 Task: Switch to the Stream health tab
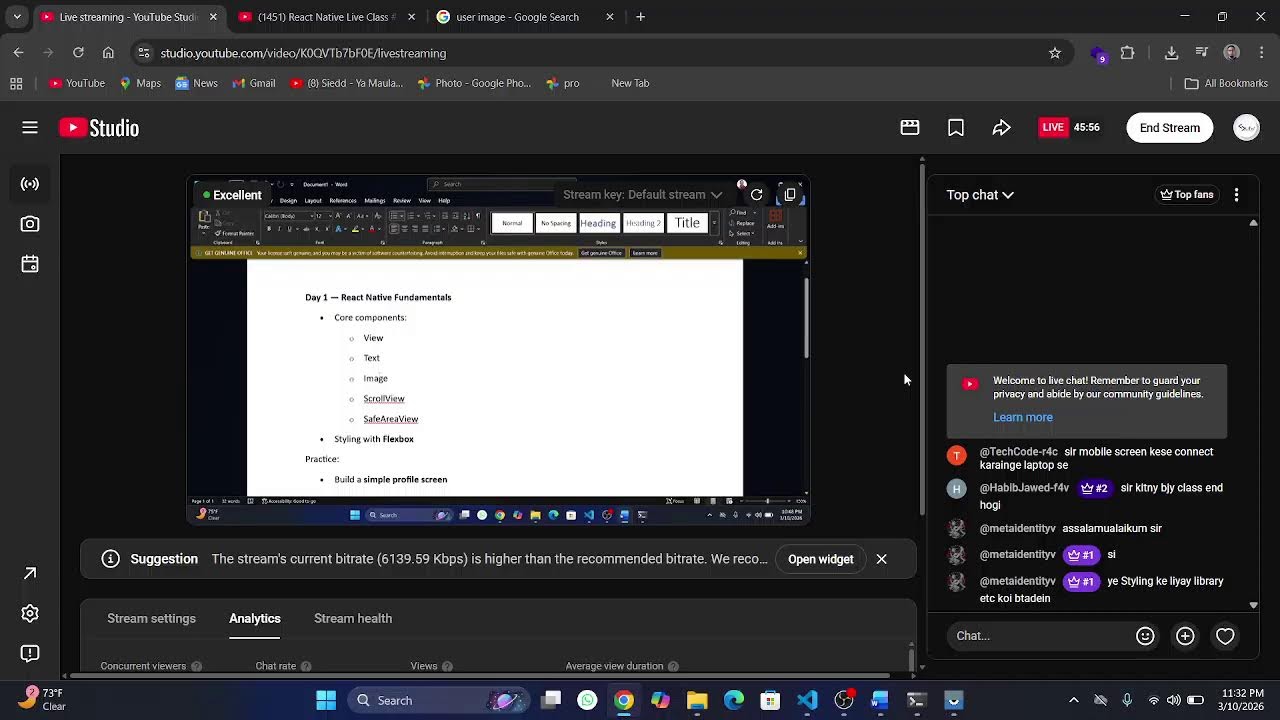tap(353, 618)
